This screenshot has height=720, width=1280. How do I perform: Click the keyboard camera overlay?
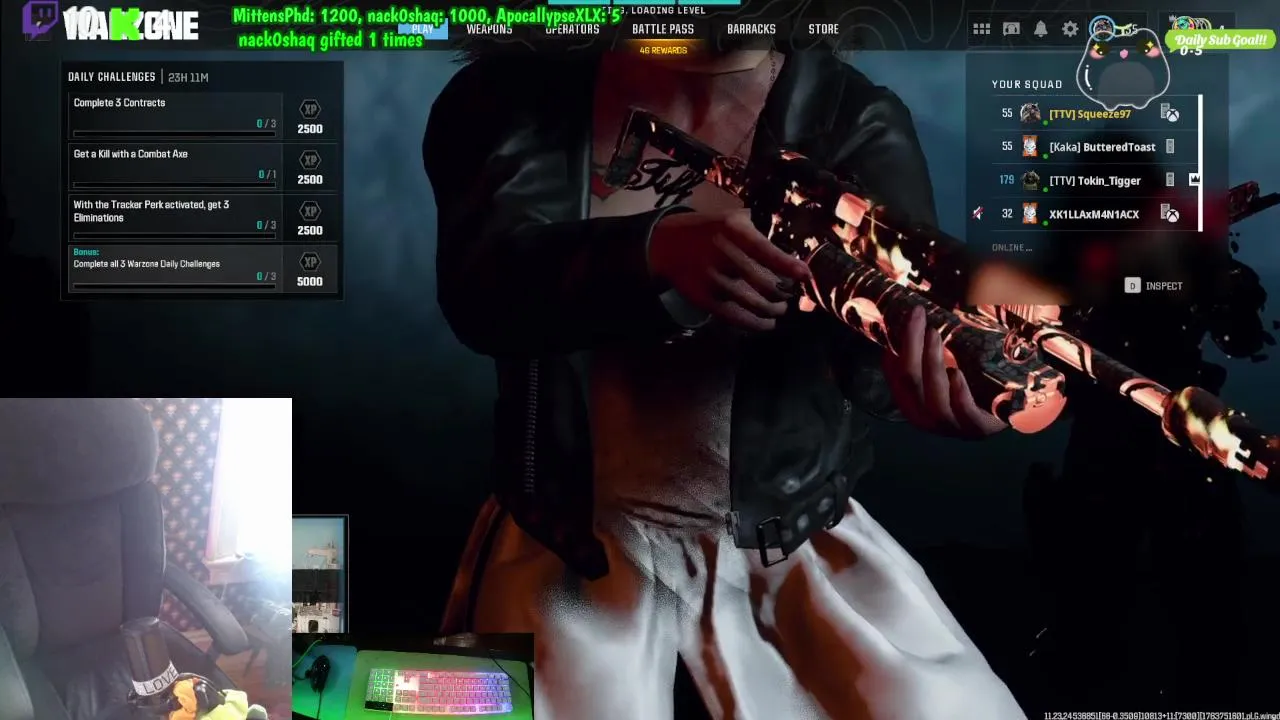(x=413, y=677)
